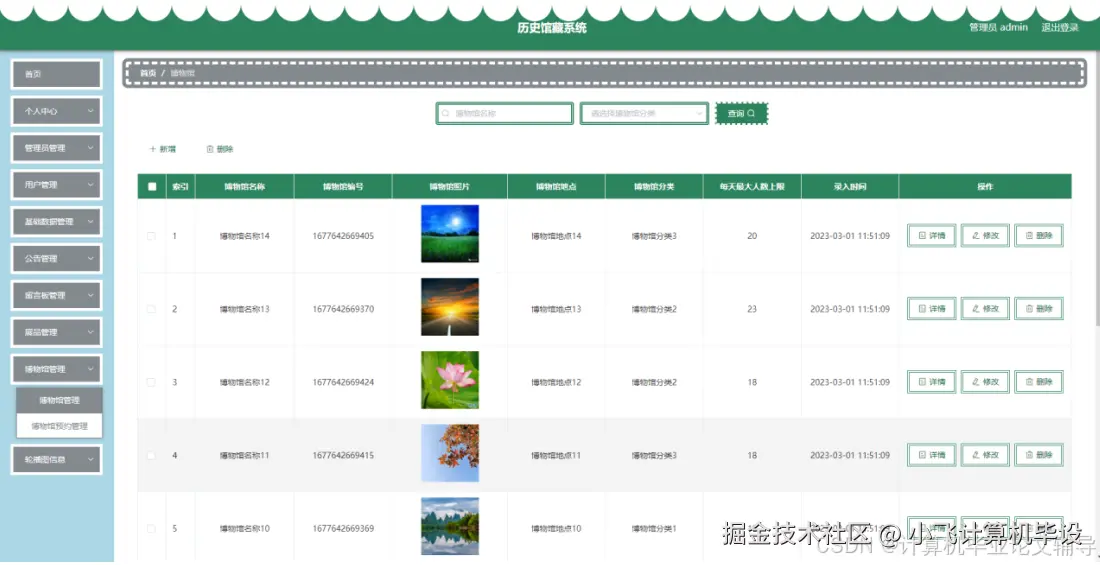Check the box for row 博物馆名称10
1100x565 pixels.
click(151, 529)
